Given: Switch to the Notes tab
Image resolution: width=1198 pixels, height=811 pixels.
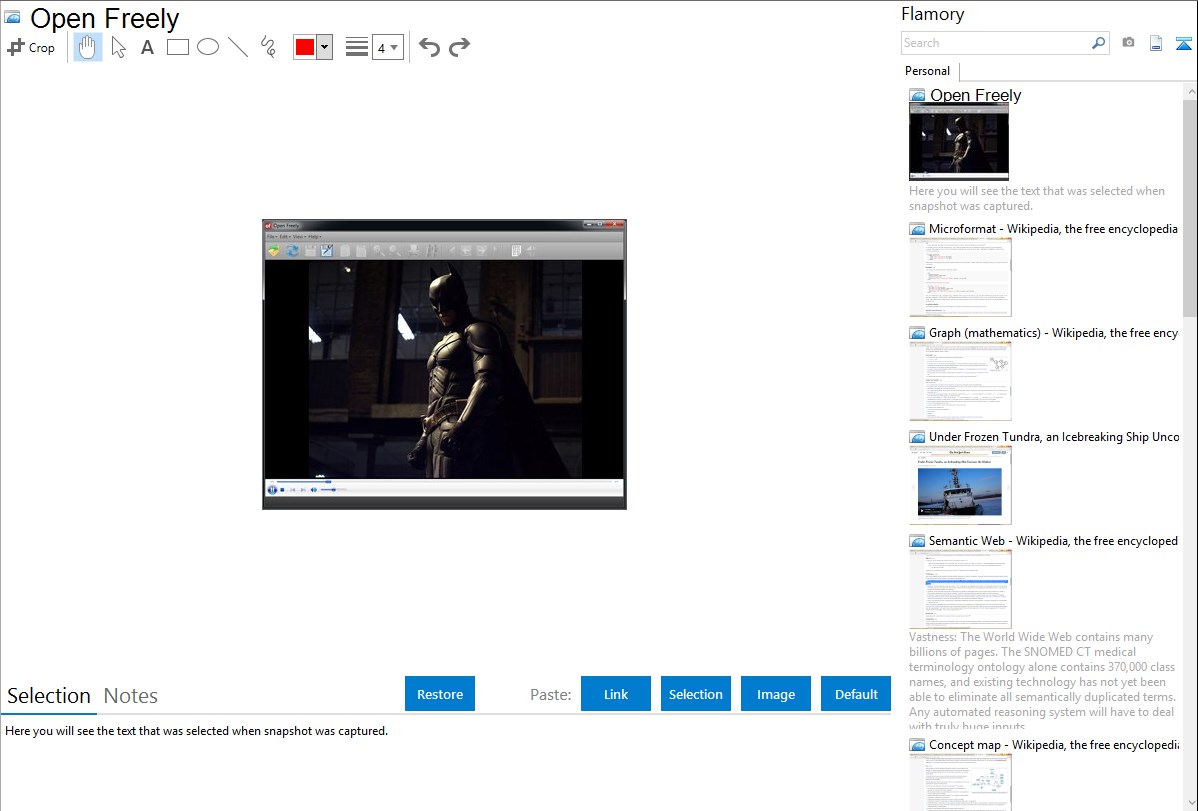Looking at the screenshot, I should 131,696.
